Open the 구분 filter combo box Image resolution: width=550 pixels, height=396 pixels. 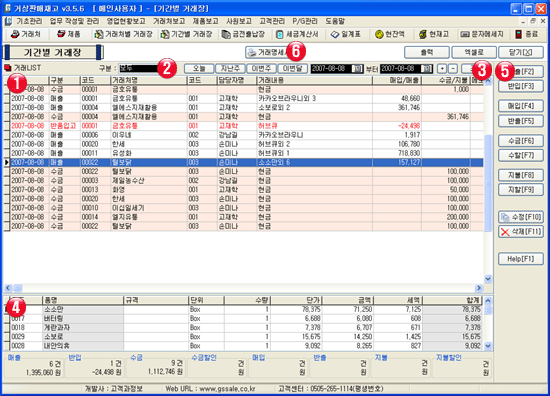[x=138, y=68]
